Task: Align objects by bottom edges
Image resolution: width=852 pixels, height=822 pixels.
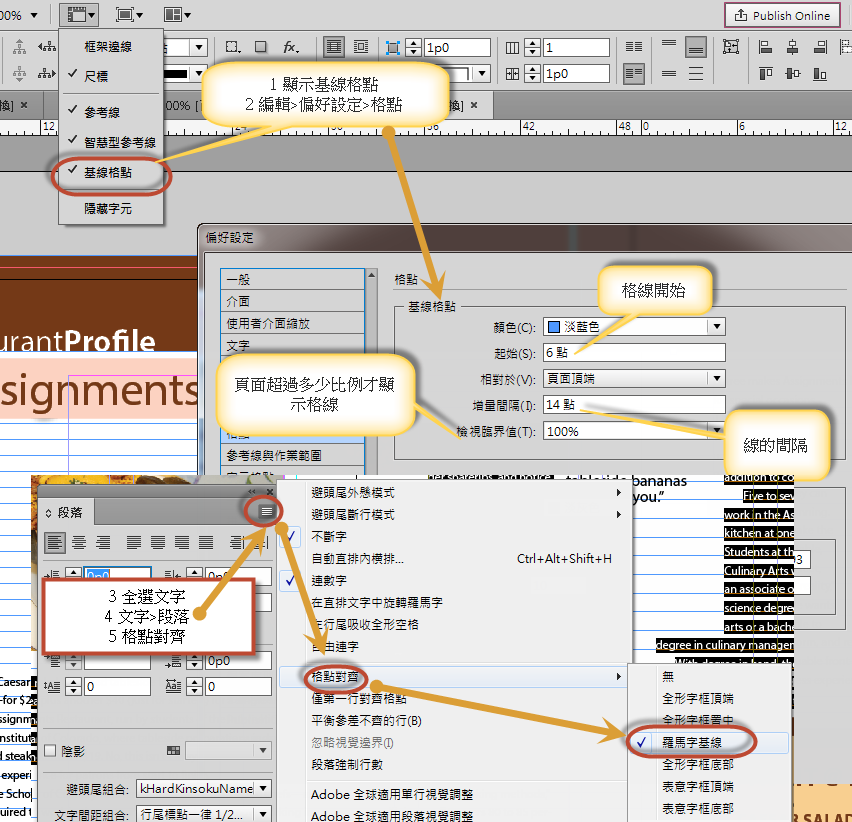Action: [x=820, y=73]
